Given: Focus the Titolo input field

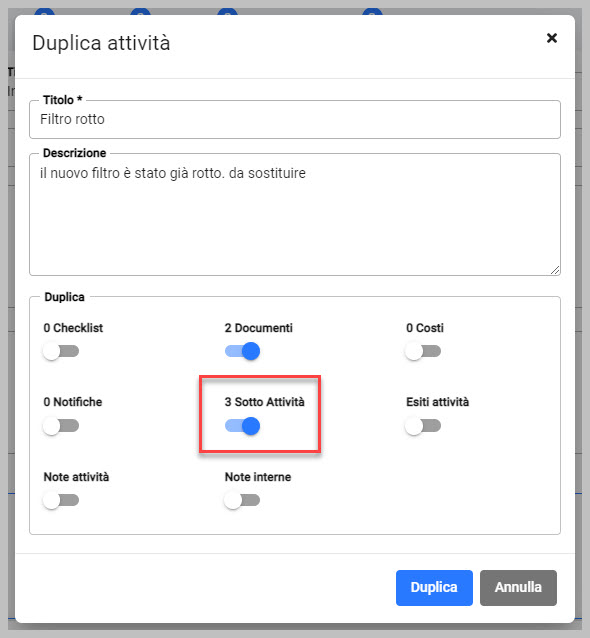Looking at the screenshot, I should (x=295, y=120).
